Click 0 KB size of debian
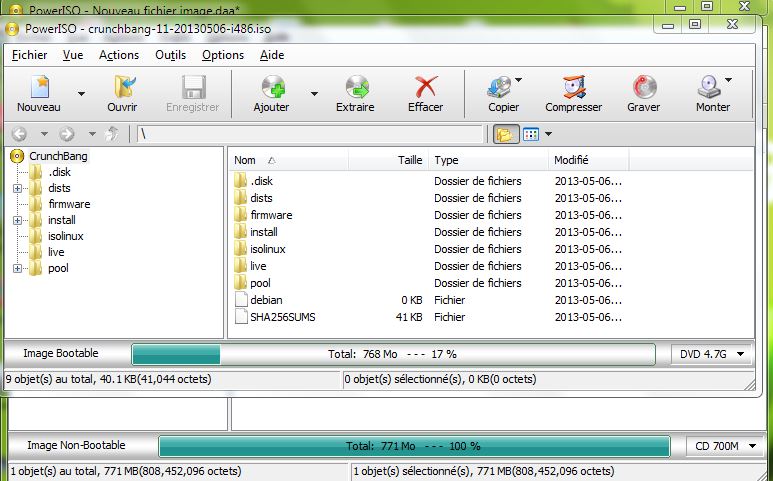 [412, 300]
